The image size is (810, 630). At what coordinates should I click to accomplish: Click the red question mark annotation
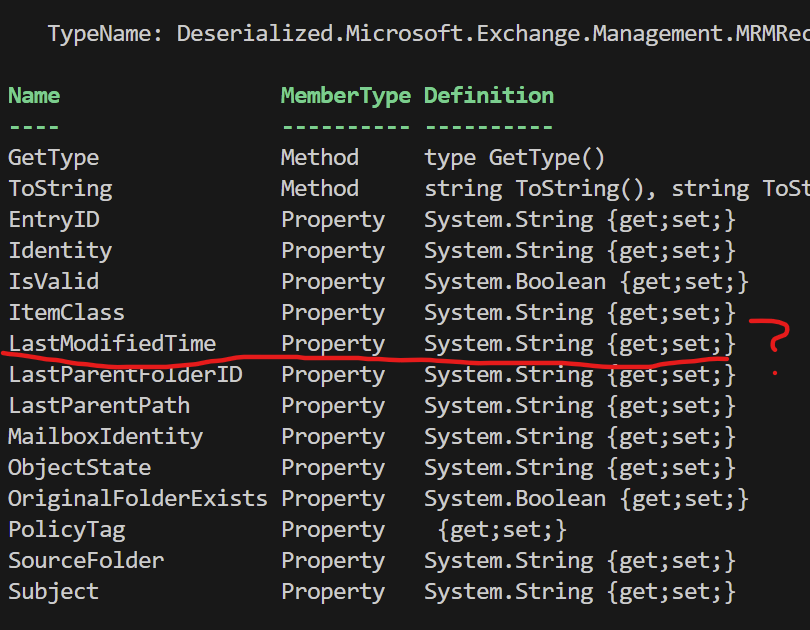tap(772, 338)
